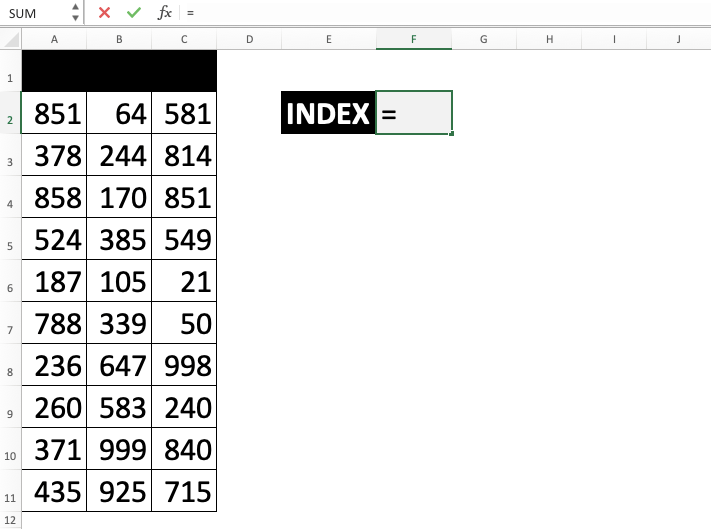Select row 11 header
Image resolution: width=711 pixels, height=529 pixels.
pyautogui.click(x=10, y=491)
